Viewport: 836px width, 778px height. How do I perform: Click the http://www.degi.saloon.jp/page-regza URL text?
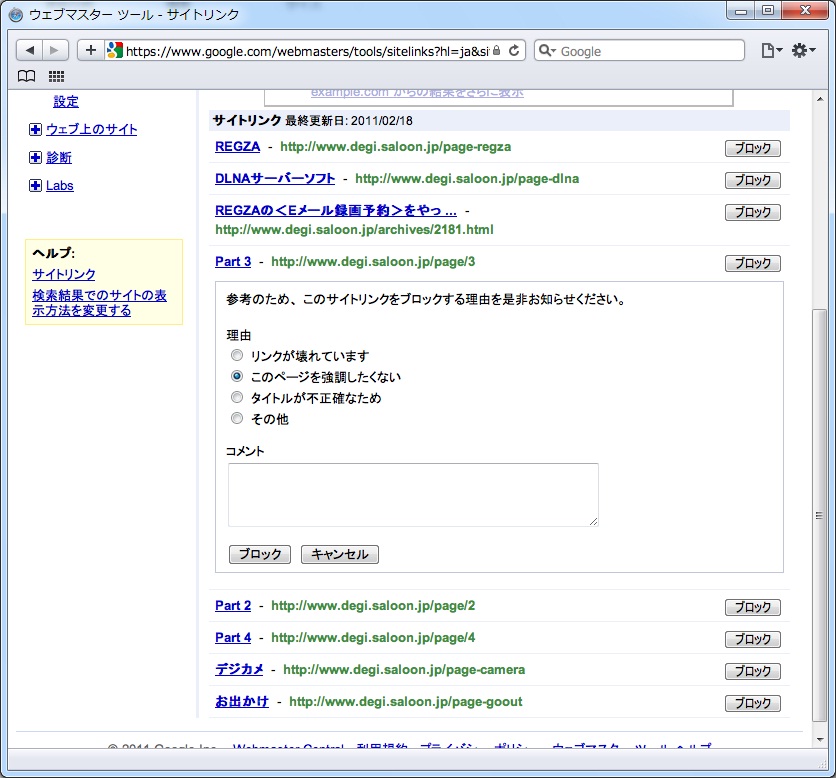(396, 147)
